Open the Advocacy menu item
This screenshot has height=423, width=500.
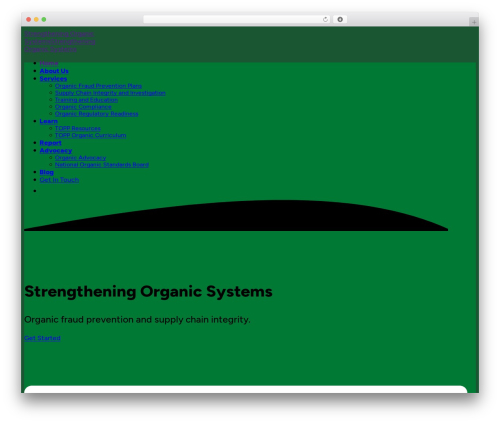coord(56,151)
